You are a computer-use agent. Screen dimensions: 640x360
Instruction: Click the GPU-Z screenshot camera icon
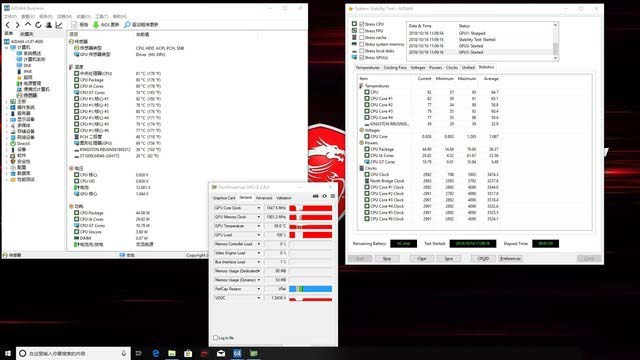pyautogui.click(x=316, y=196)
